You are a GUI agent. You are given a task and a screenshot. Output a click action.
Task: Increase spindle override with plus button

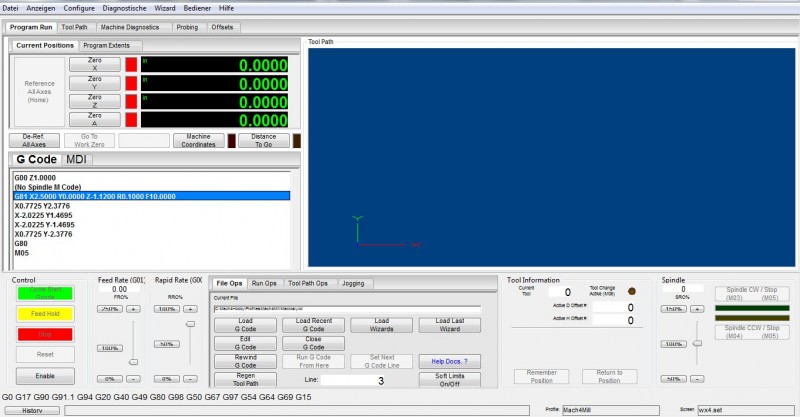pyautogui.click(x=697, y=309)
